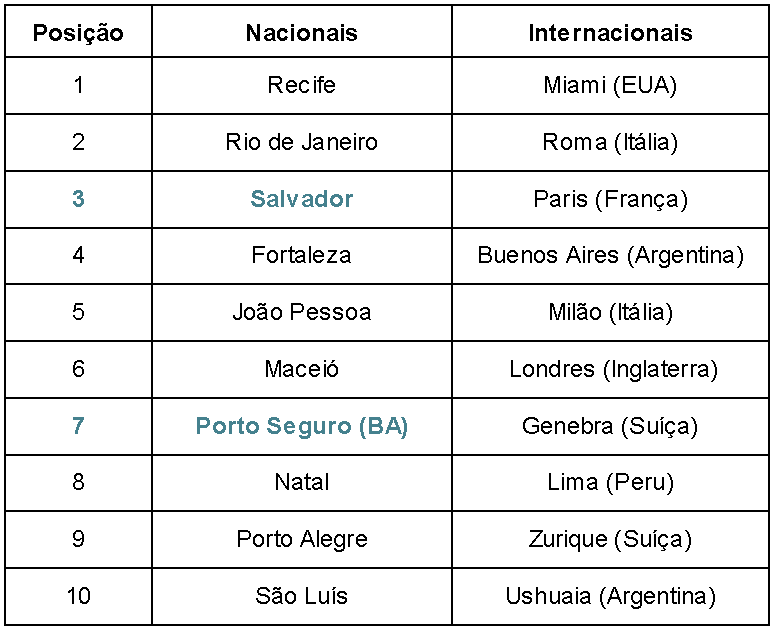Screen dimensions: 773x629
Task: Click the Nacionais column header
Action: click(x=301, y=33)
